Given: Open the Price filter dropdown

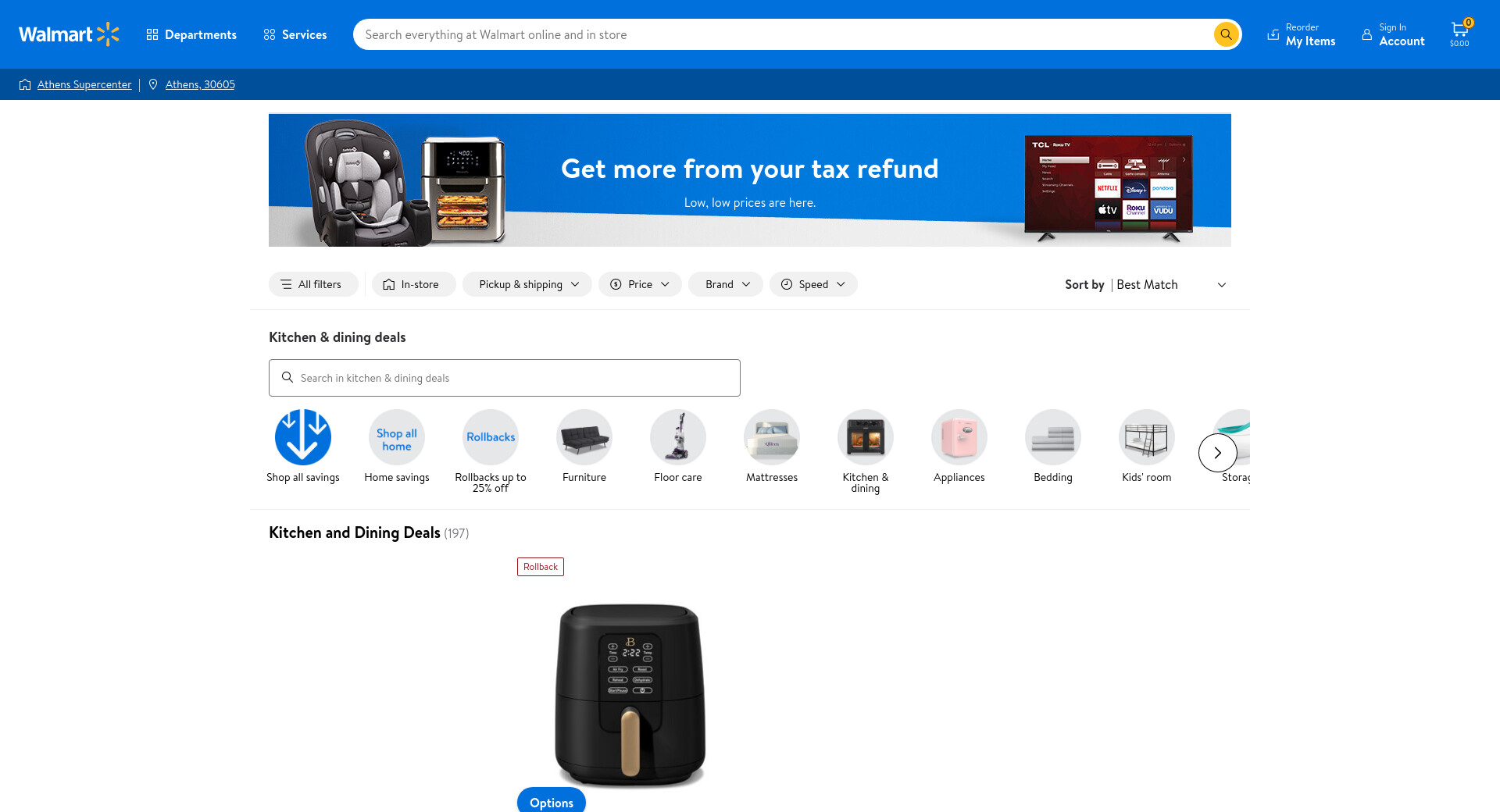Looking at the screenshot, I should tap(640, 284).
